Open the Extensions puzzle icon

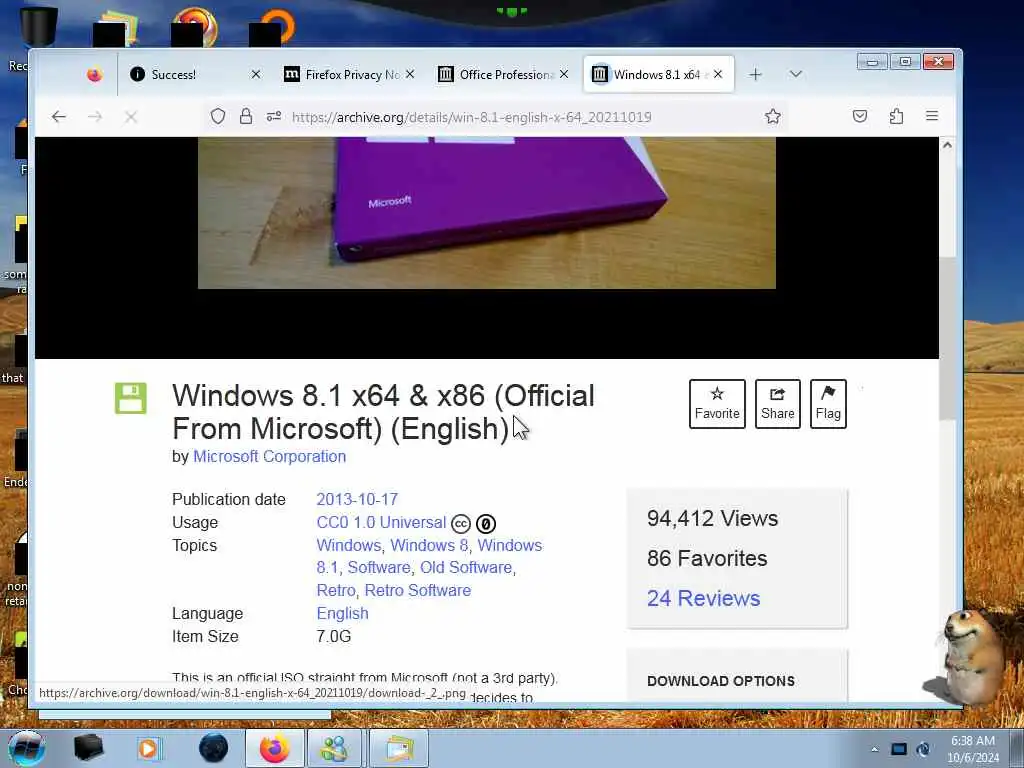896,116
